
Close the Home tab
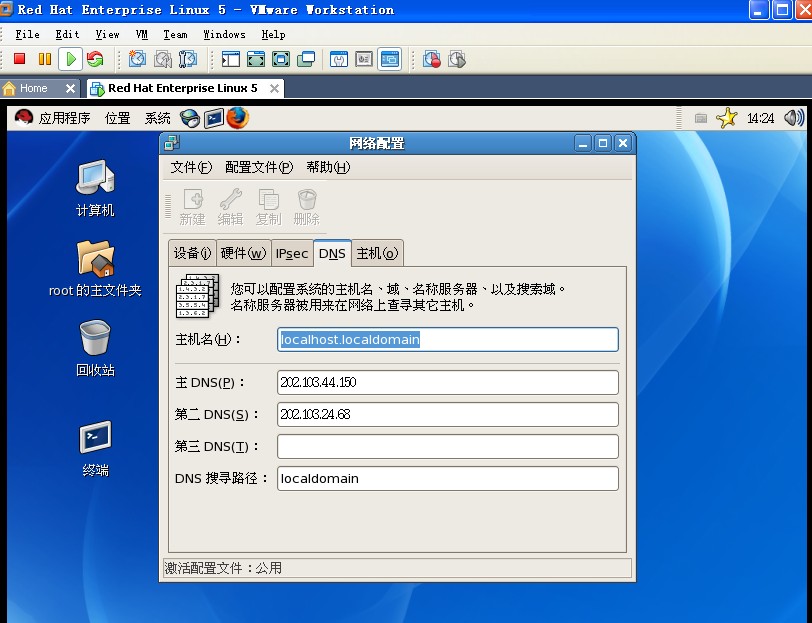pyautogui.click(x=70, y=89)
